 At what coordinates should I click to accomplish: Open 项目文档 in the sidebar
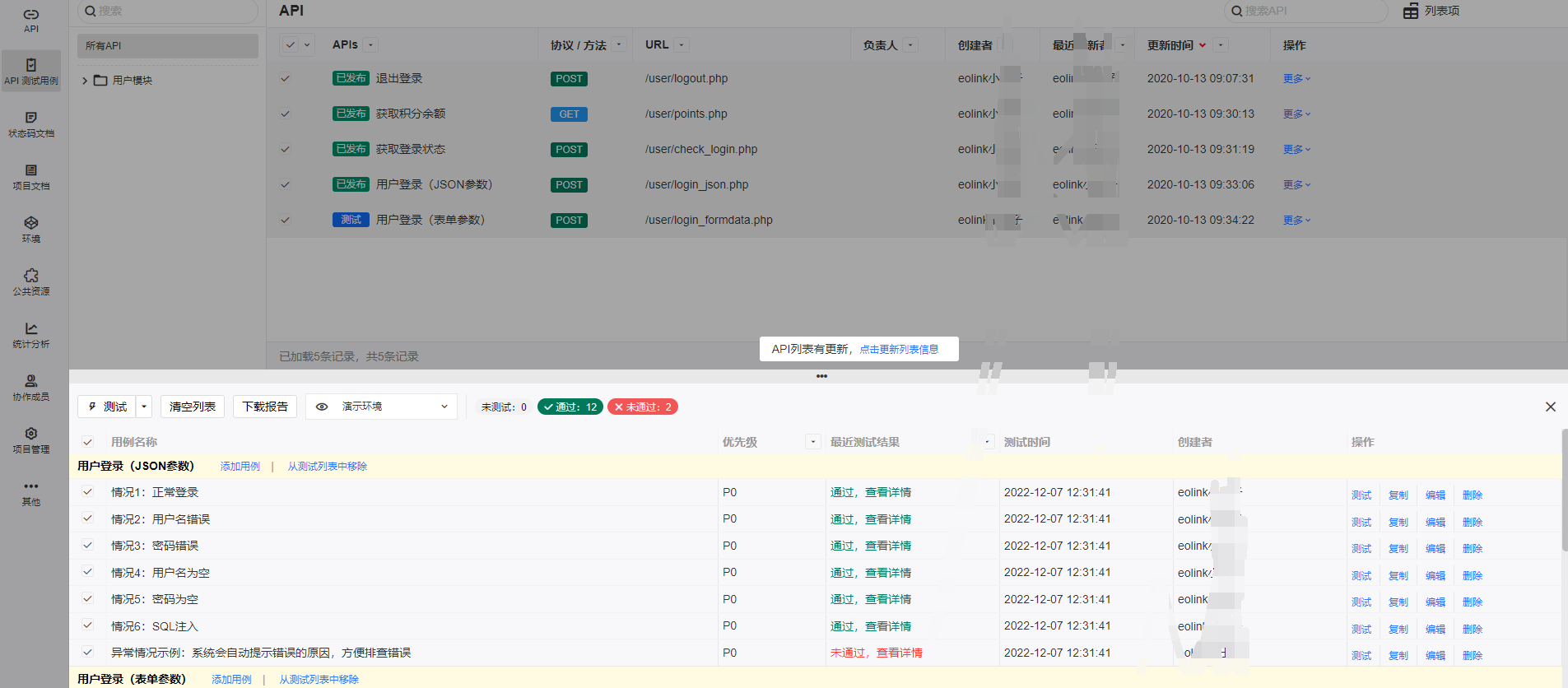(31, 177)
